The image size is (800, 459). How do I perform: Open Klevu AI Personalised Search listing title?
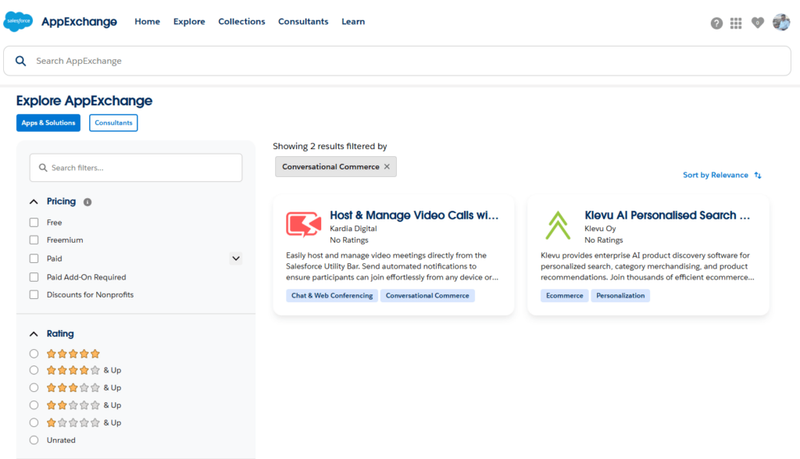point(667,215)
